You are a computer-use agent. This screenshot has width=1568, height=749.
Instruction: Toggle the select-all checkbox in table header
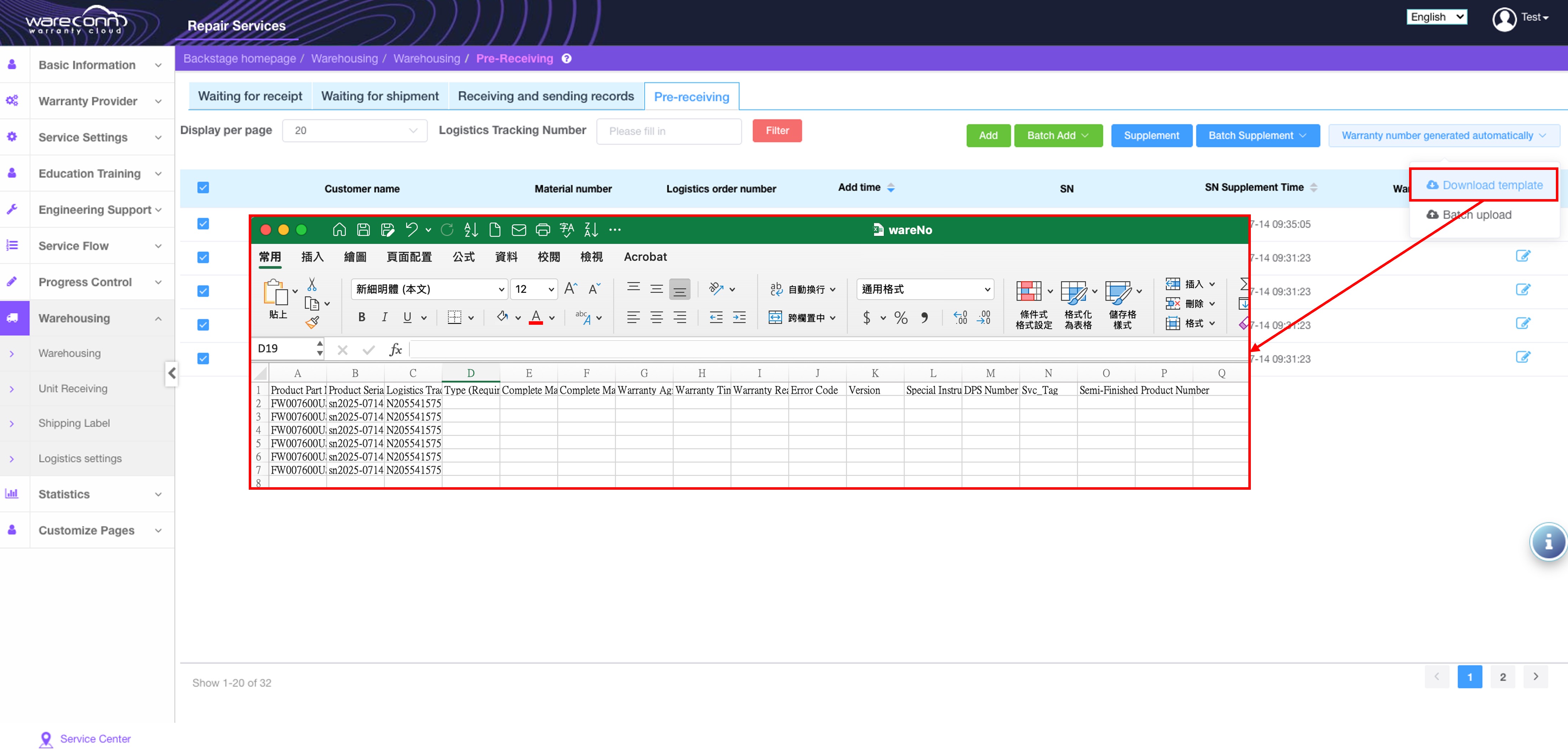click(203, 187)
